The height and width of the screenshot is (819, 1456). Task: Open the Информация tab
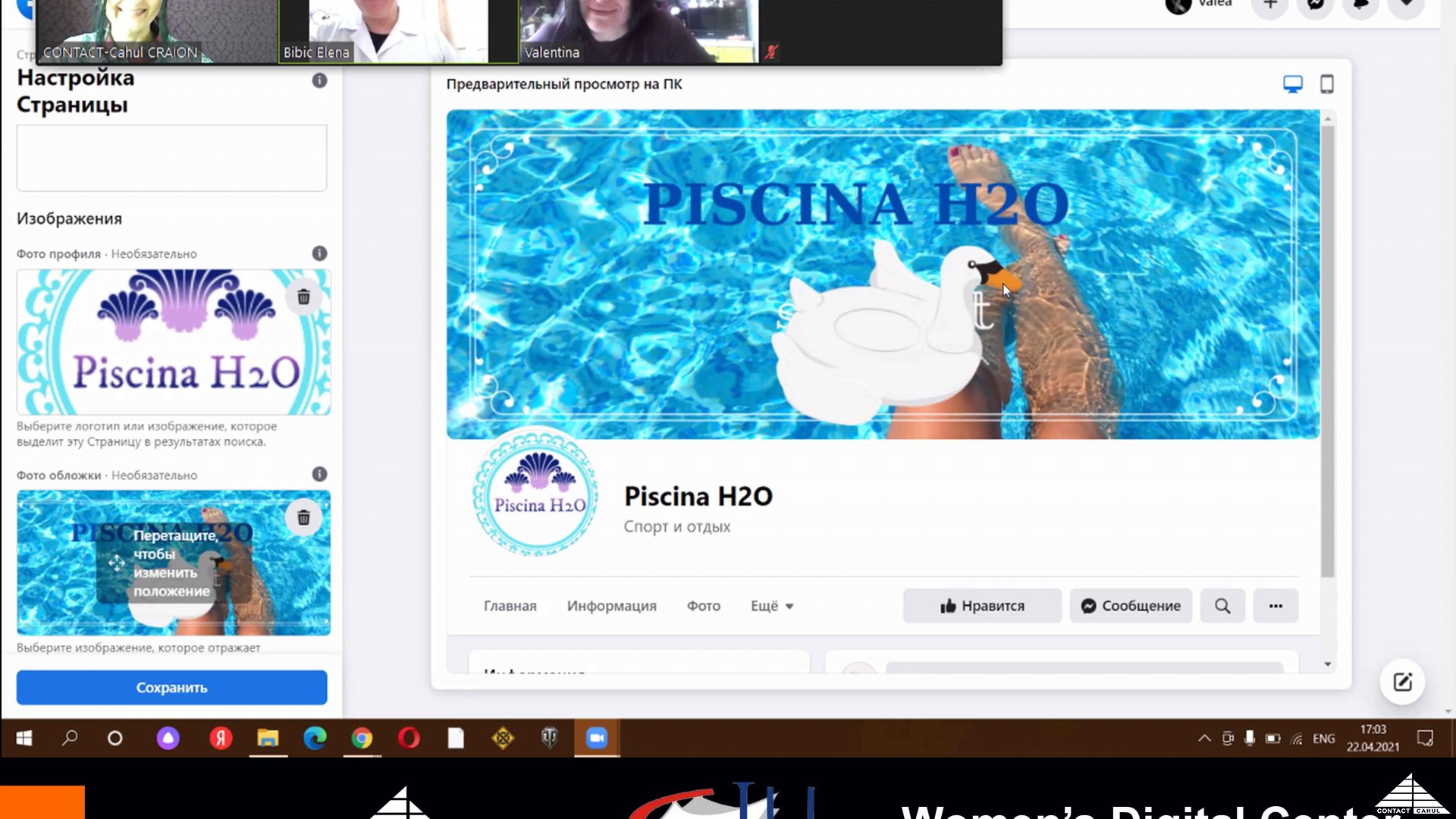click(611, 606)
